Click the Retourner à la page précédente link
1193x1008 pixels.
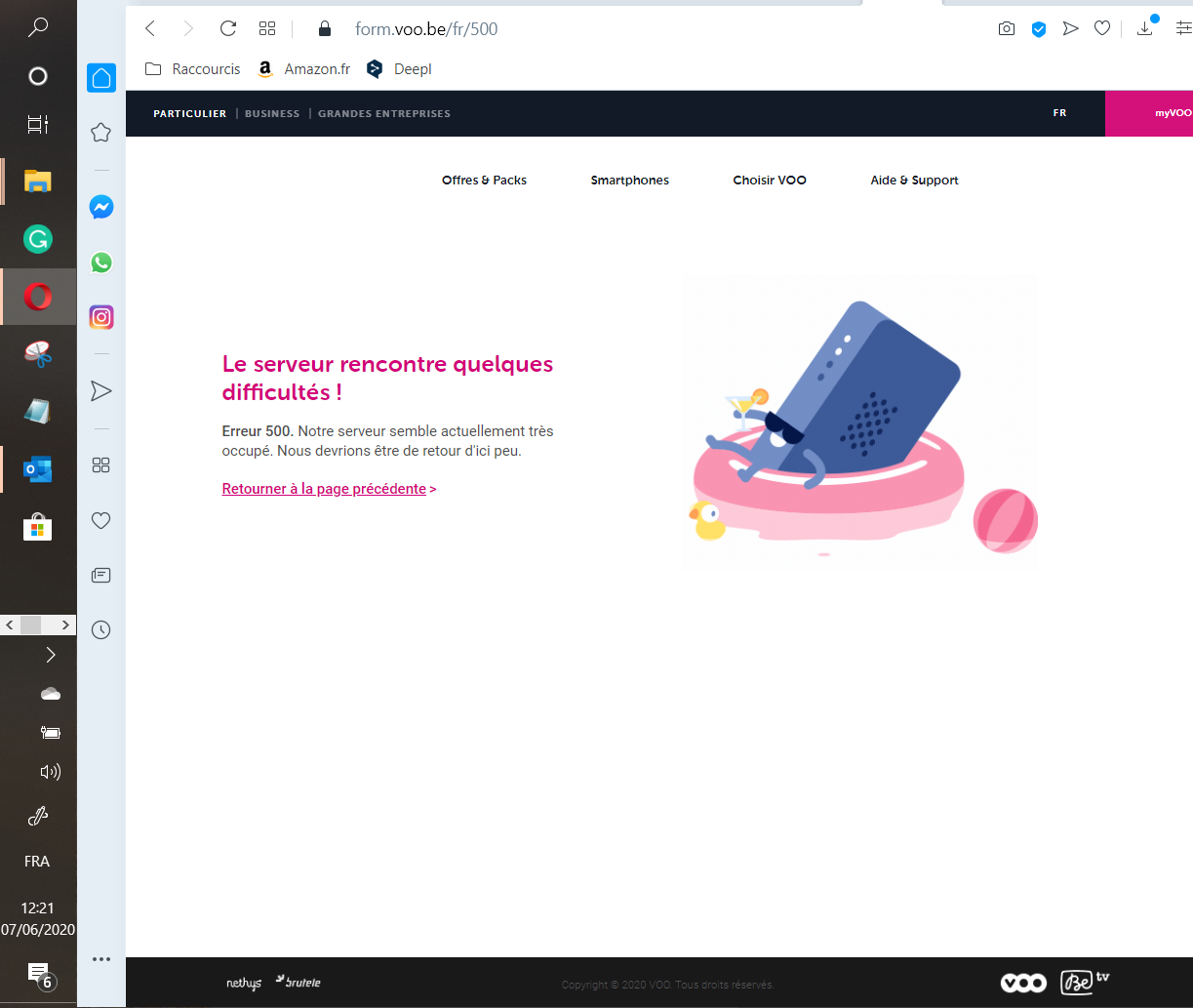[324, 489]
